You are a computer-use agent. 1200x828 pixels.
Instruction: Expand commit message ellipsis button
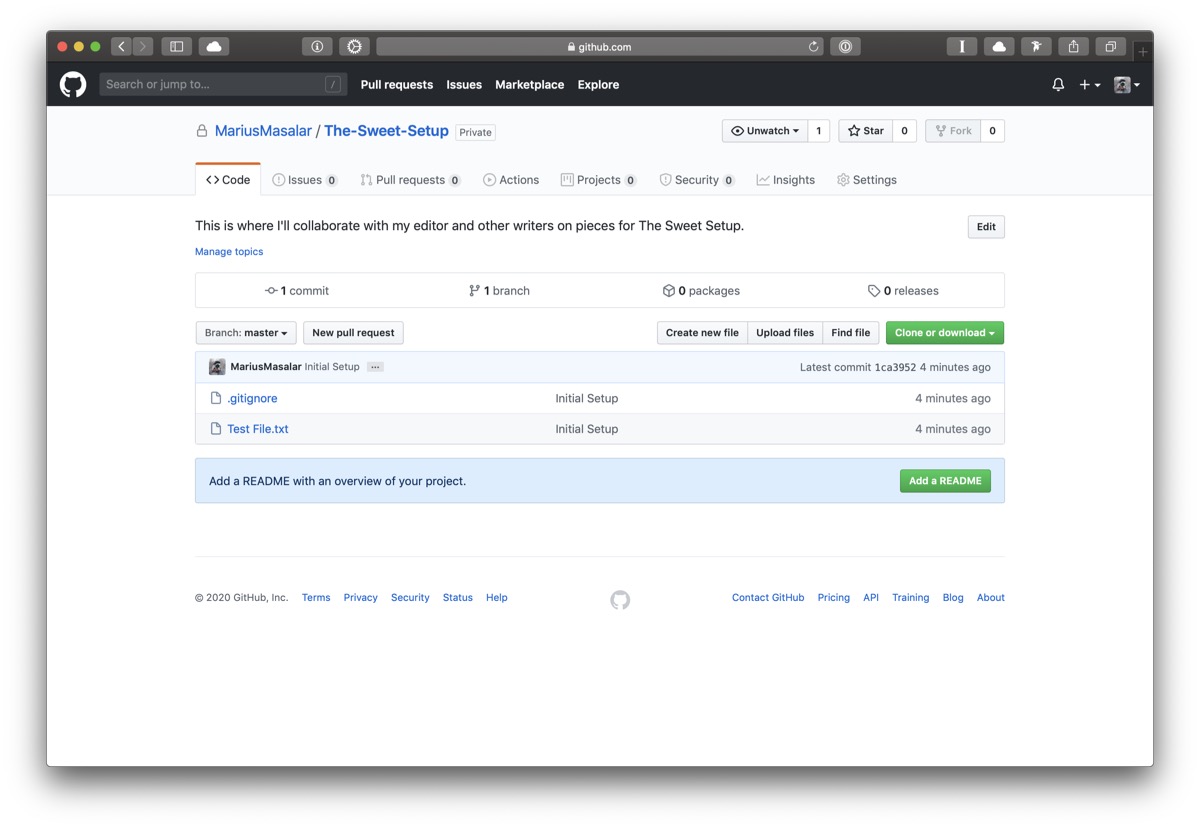point(375,367)
